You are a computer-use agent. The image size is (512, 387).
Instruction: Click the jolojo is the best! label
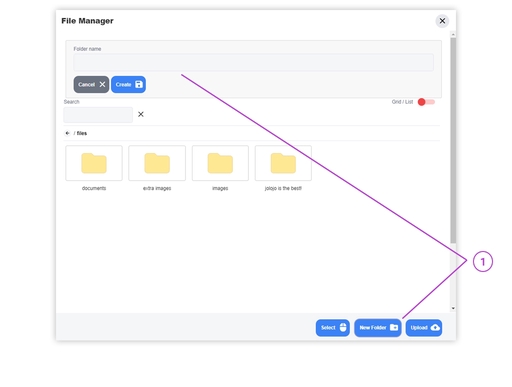(x=283, y=188)
